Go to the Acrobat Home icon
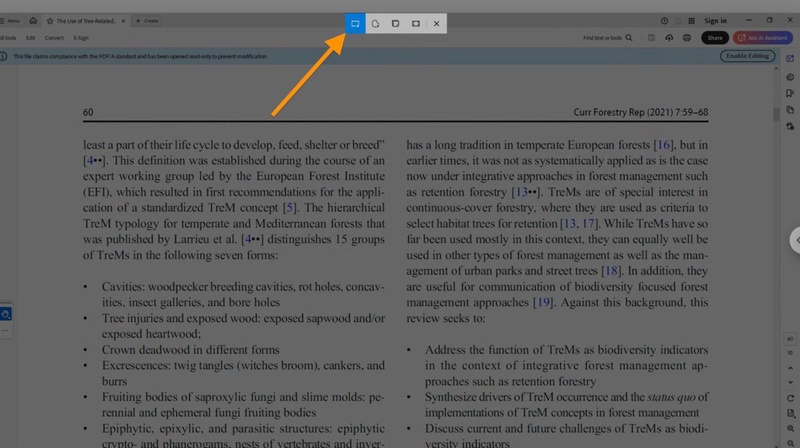The height and width of the screenshot is (448, 800). [33, 20]
